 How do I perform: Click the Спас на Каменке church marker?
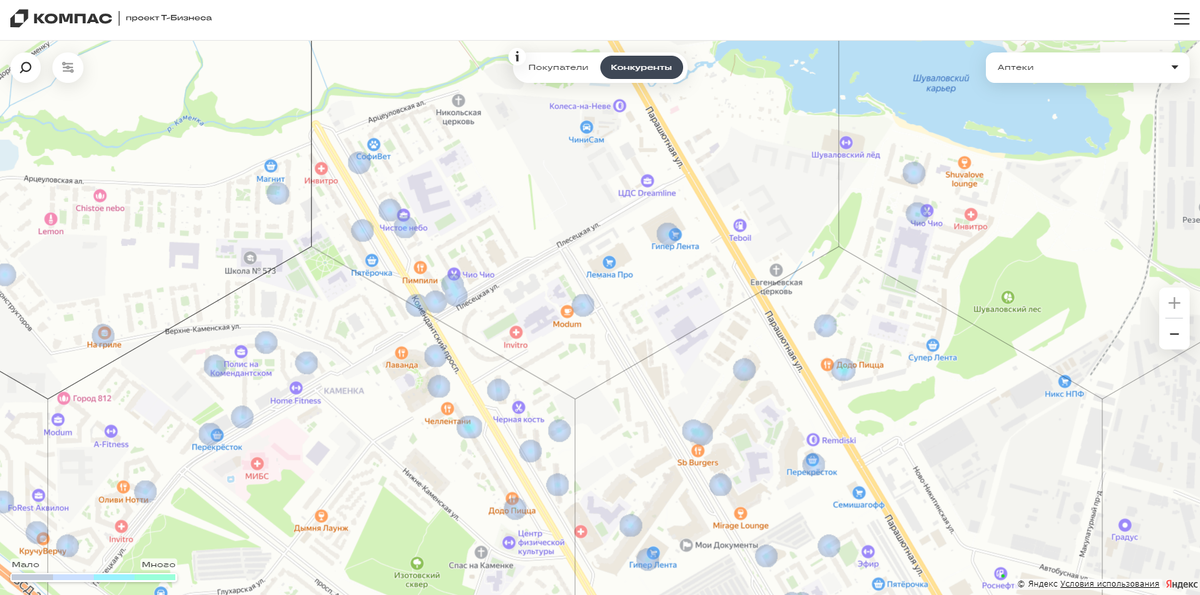pyautogui.click(x=480, y=552)
